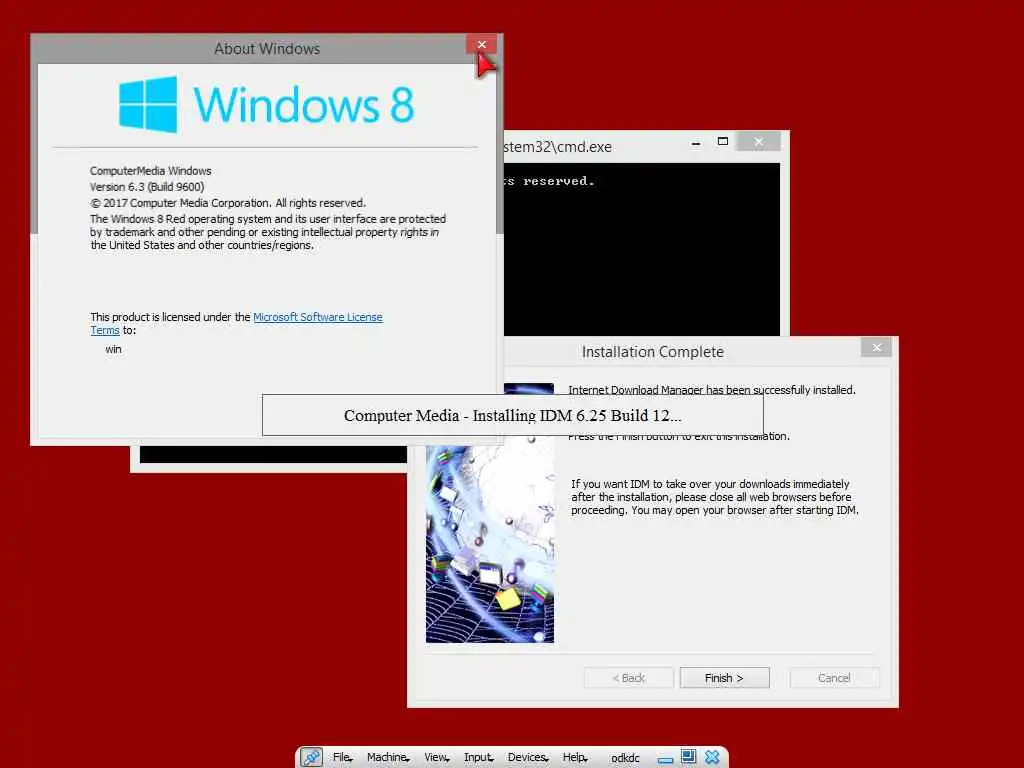The image size is (1024, 768).
Task: Click the '2017 Computer Media Corporation' copyright line
Action: pos(228,203)
